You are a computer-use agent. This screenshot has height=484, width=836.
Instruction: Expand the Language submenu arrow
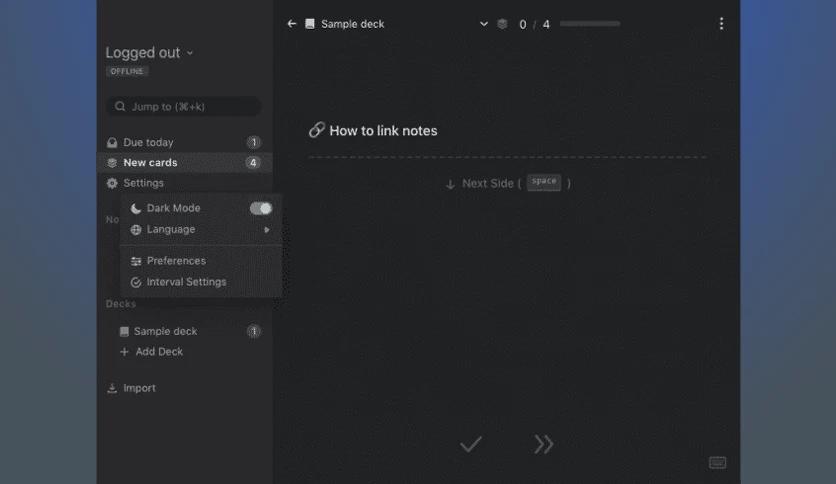click(x=267, y=230)
